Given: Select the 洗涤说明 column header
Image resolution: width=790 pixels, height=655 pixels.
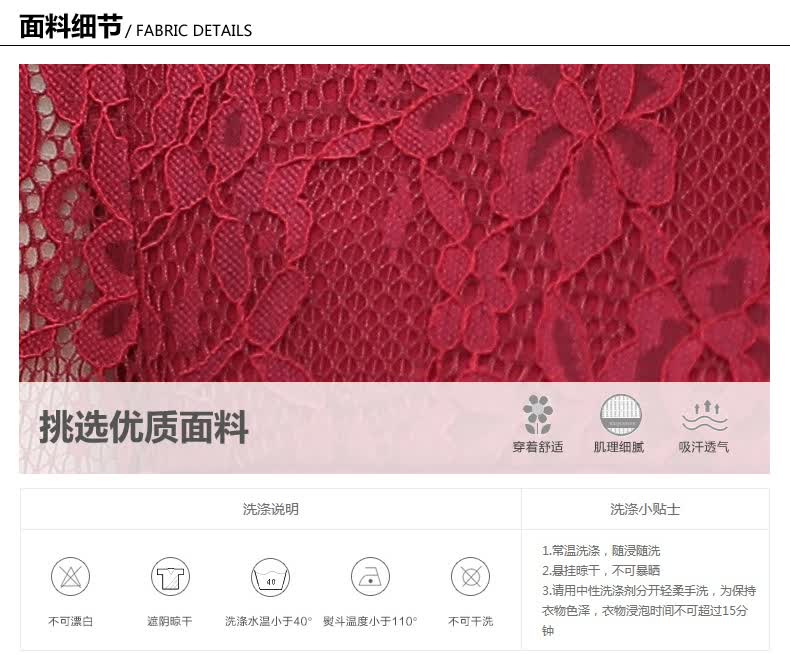Looking at the screenshot, I should pos(271,509).
